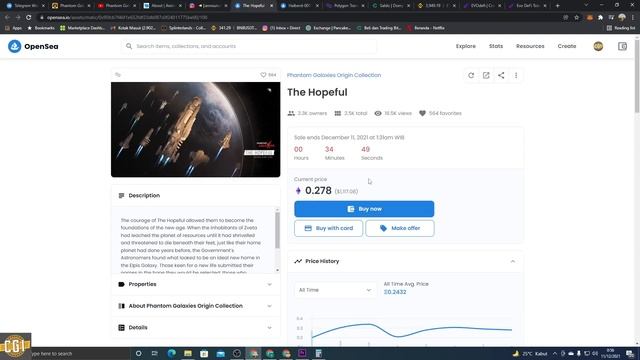640x360 pixels.
Task: Open Microsoft Edge from taskbar
Action: pos(171,353)
